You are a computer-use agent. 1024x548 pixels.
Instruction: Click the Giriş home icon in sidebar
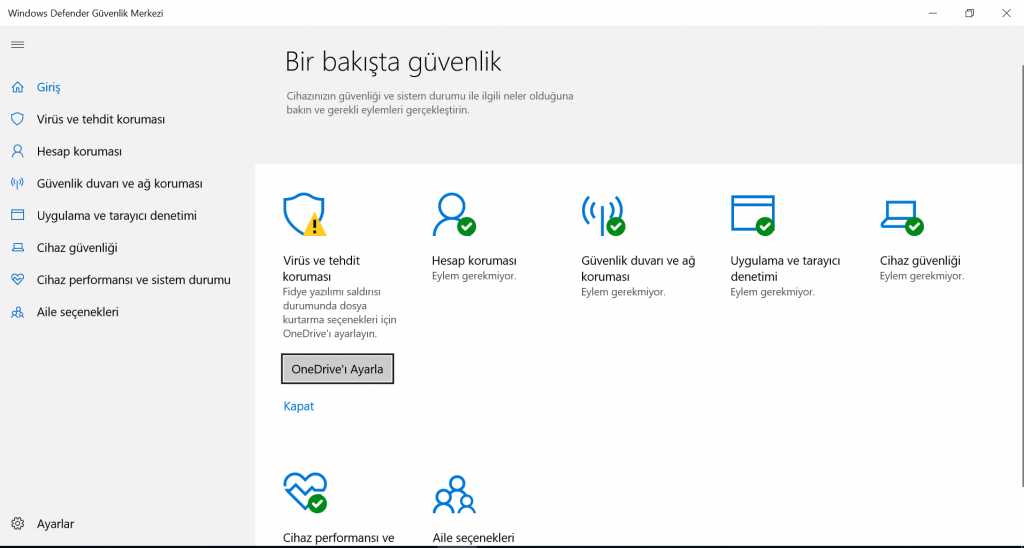[18, 87]
